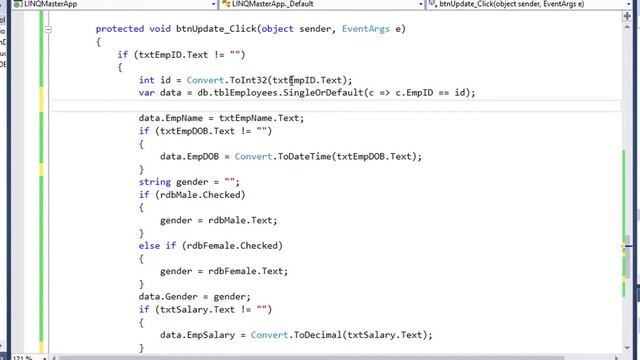Click 'txtEmpID.Text != ""' in the if condition
The height and width of the screenshot is (360, 640).
pyautogui.click(x=189, y=55)
